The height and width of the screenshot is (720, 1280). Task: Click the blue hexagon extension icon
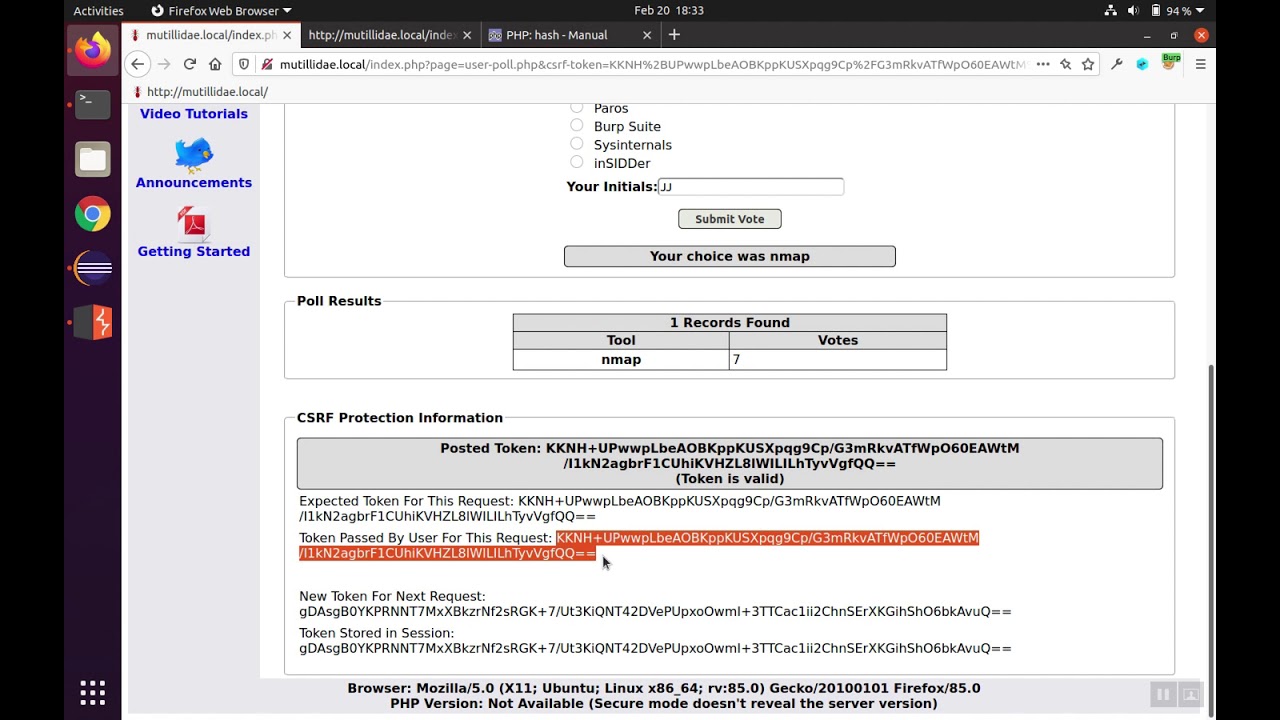1142,64
